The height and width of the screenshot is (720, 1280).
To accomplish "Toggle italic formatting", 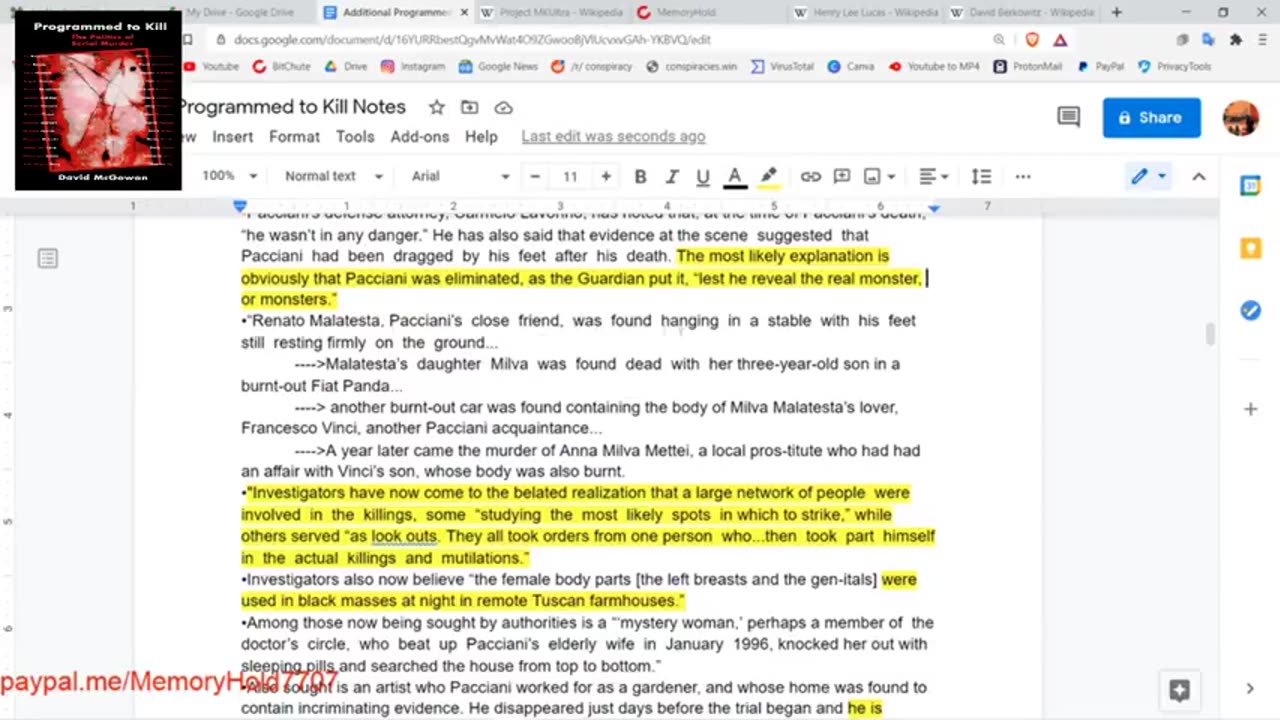I will tap(672, 176).
